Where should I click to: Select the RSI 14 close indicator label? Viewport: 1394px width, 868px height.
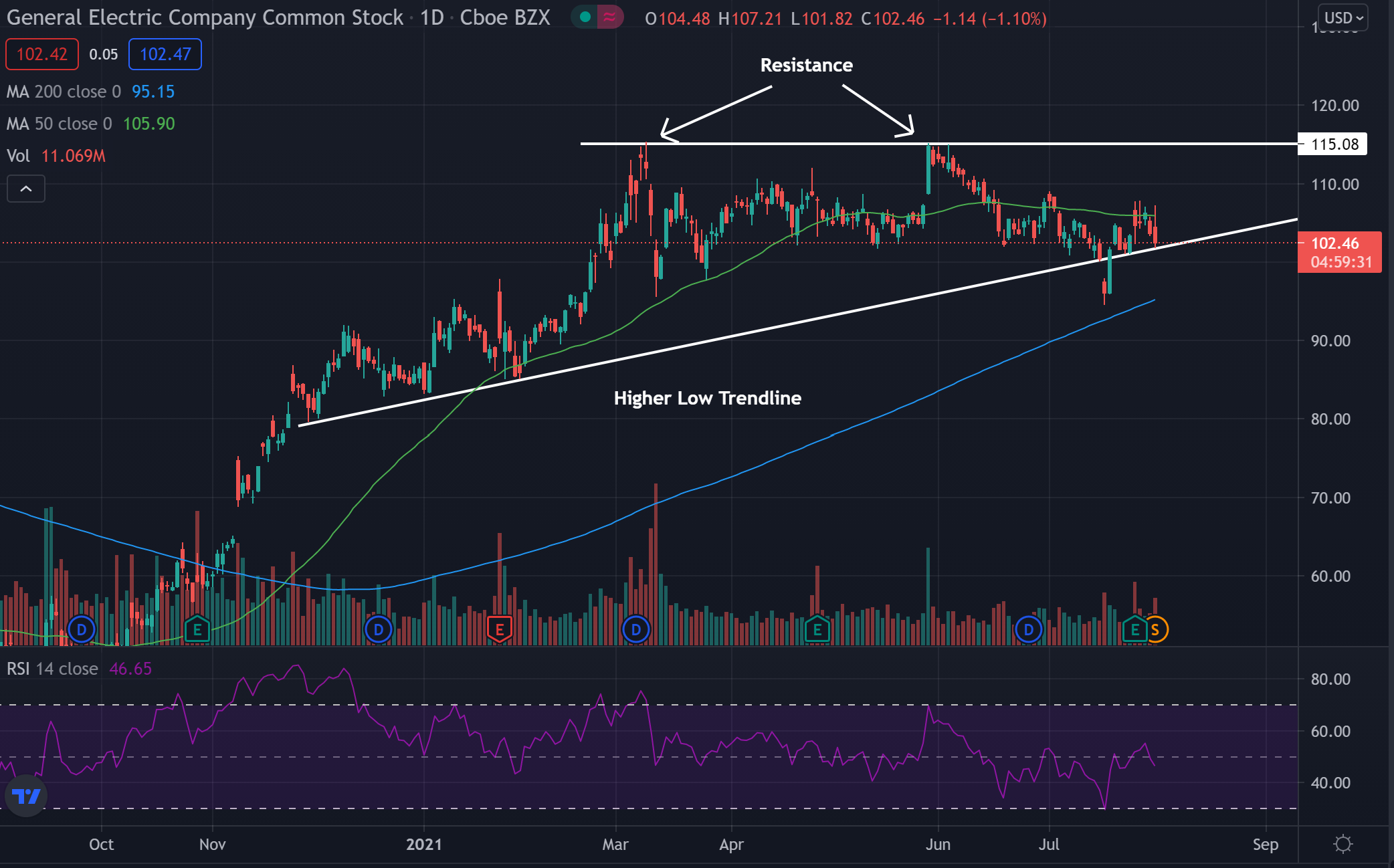pos(52,669)
